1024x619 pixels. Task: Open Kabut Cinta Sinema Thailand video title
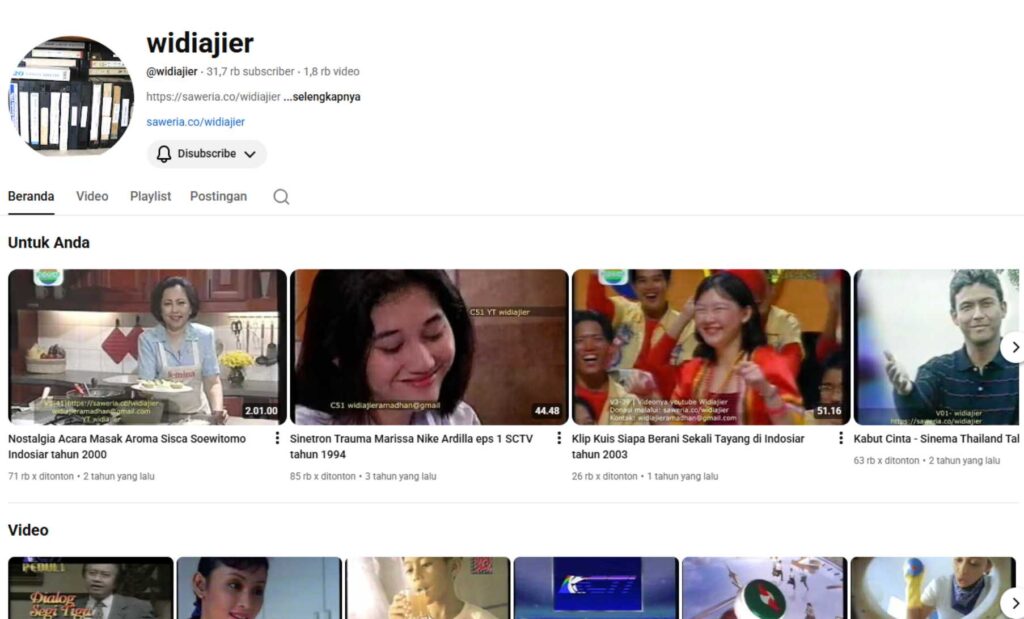(x=936, y=439)
